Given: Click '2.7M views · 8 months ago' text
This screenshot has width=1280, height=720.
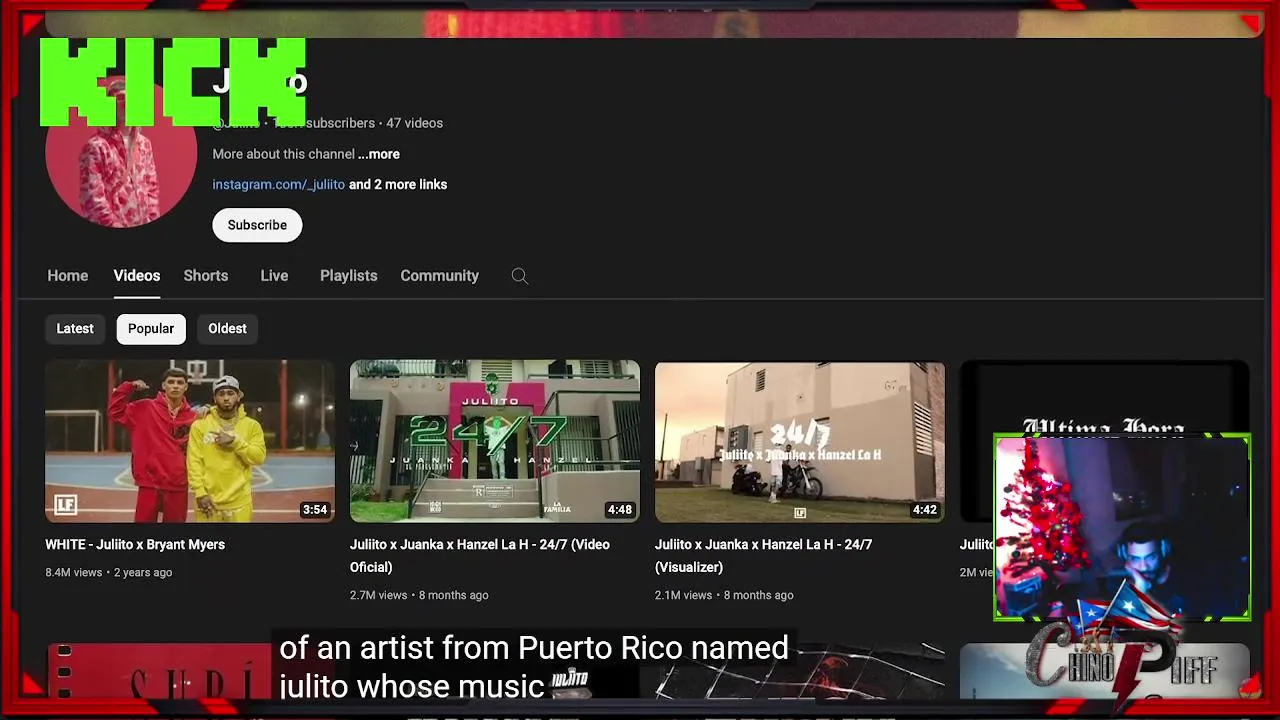Looking at the screenshot, I should 419,595.
